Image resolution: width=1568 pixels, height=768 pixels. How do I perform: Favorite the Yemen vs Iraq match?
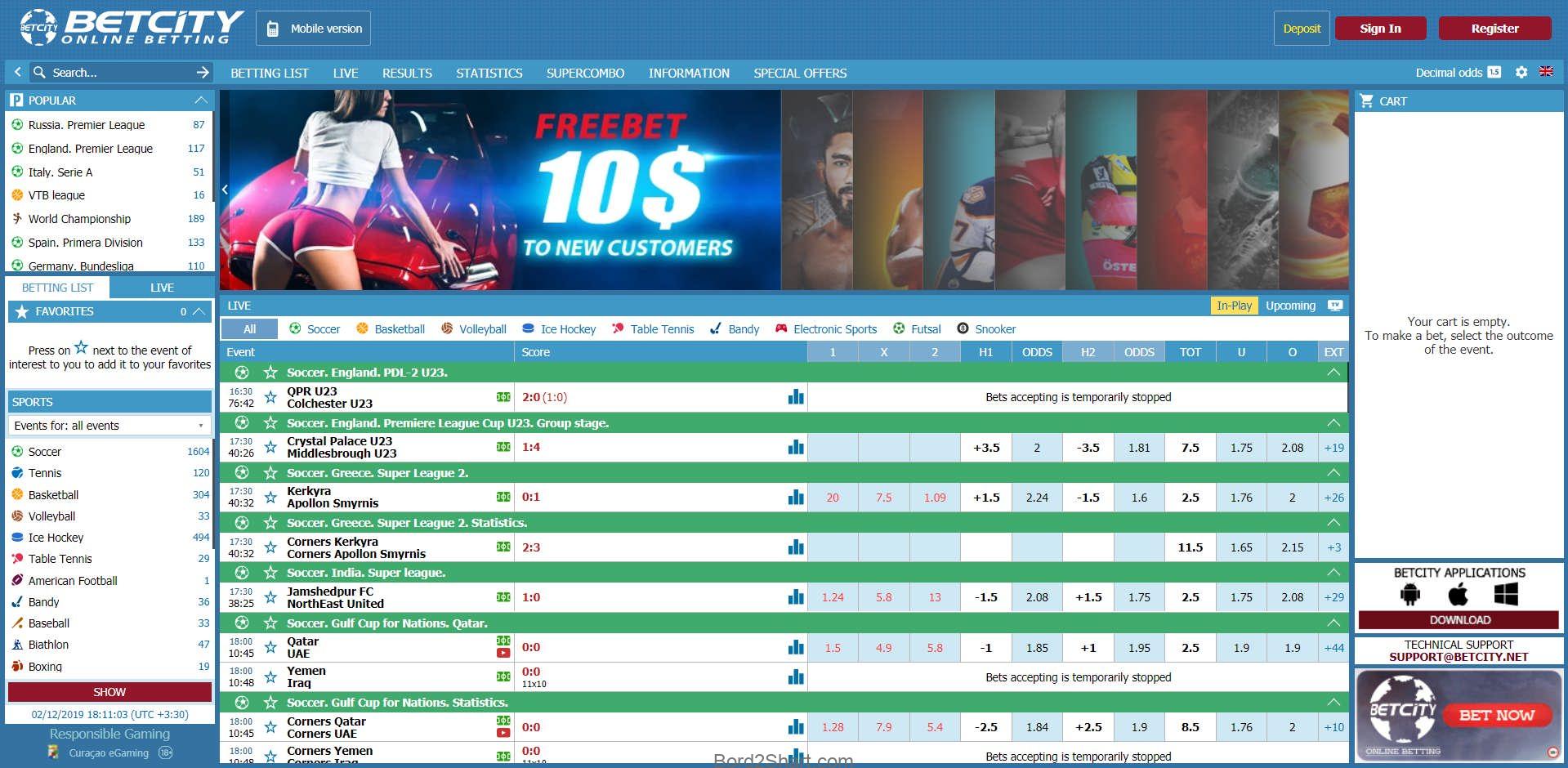tap(270, 676)
